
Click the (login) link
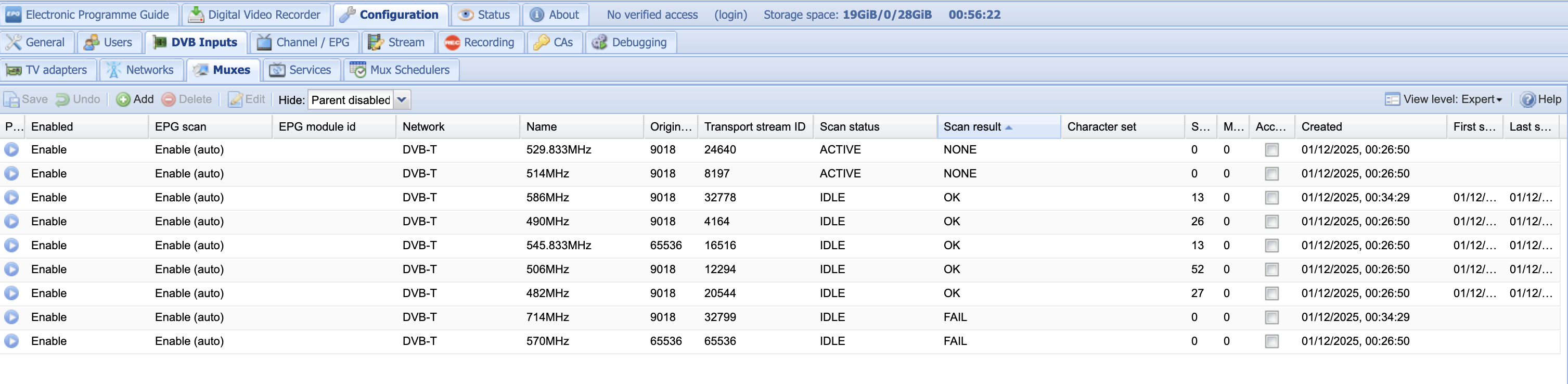click(x=730, y=15)
